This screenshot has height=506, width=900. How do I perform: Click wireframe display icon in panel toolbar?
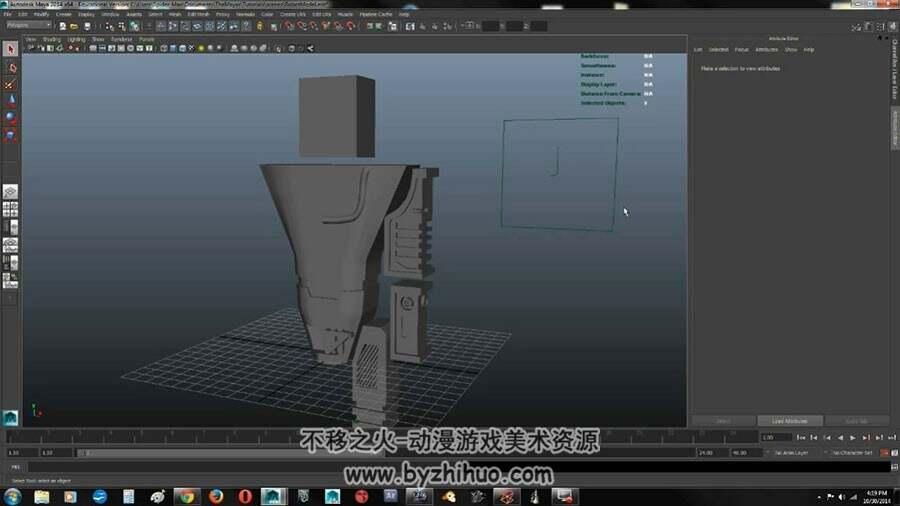click(x=164, y=48)
